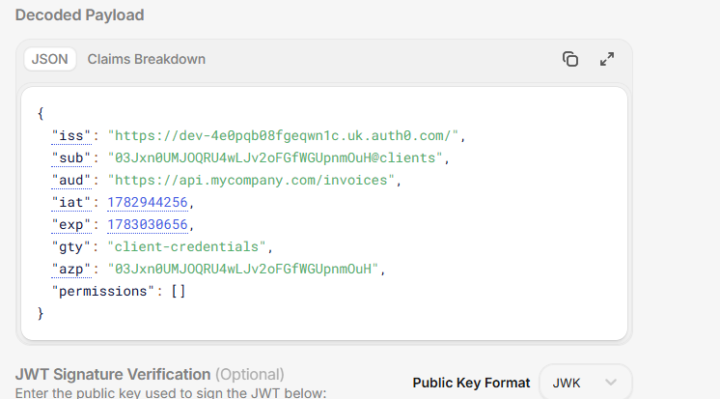
Task: Click the "sub" claim key
Action: tap(71, 158)
